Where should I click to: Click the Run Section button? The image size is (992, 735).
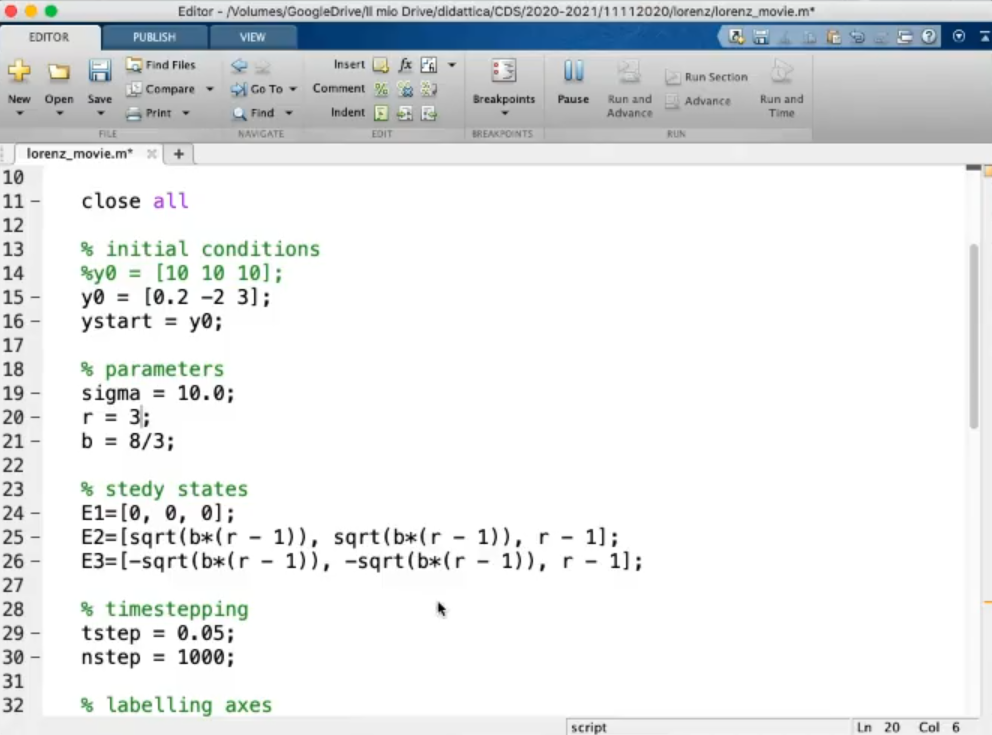click(706, 77)
